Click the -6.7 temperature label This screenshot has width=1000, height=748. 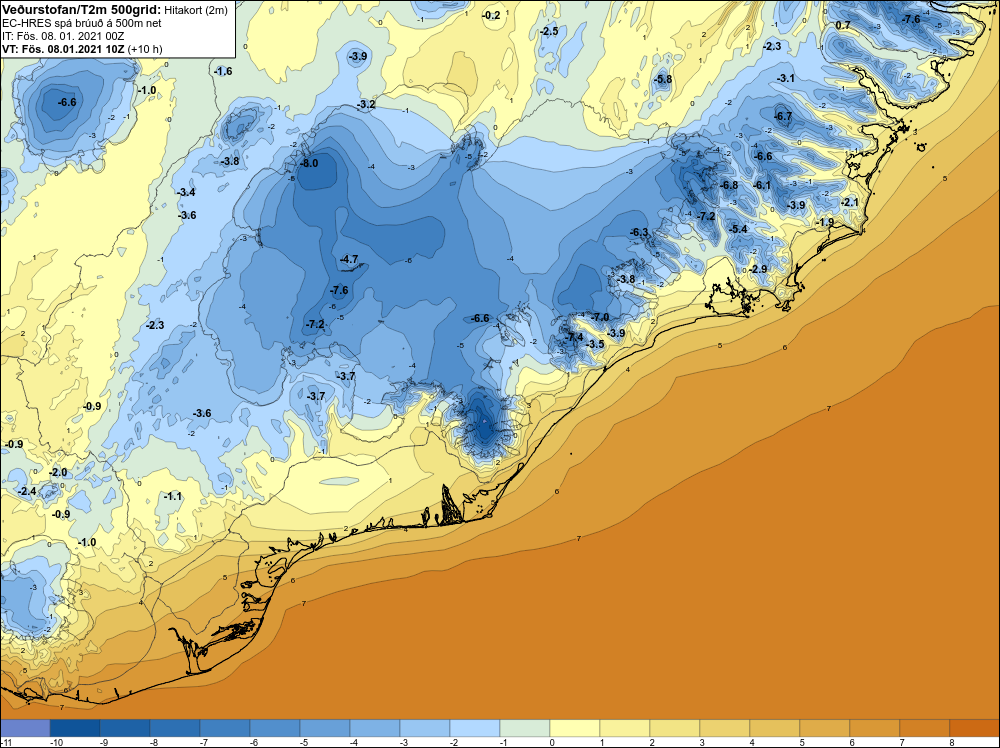(783, 116)
